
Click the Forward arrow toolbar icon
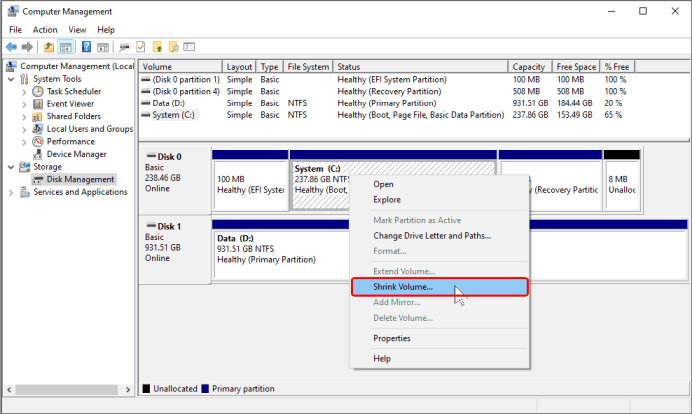pos(27,47)
